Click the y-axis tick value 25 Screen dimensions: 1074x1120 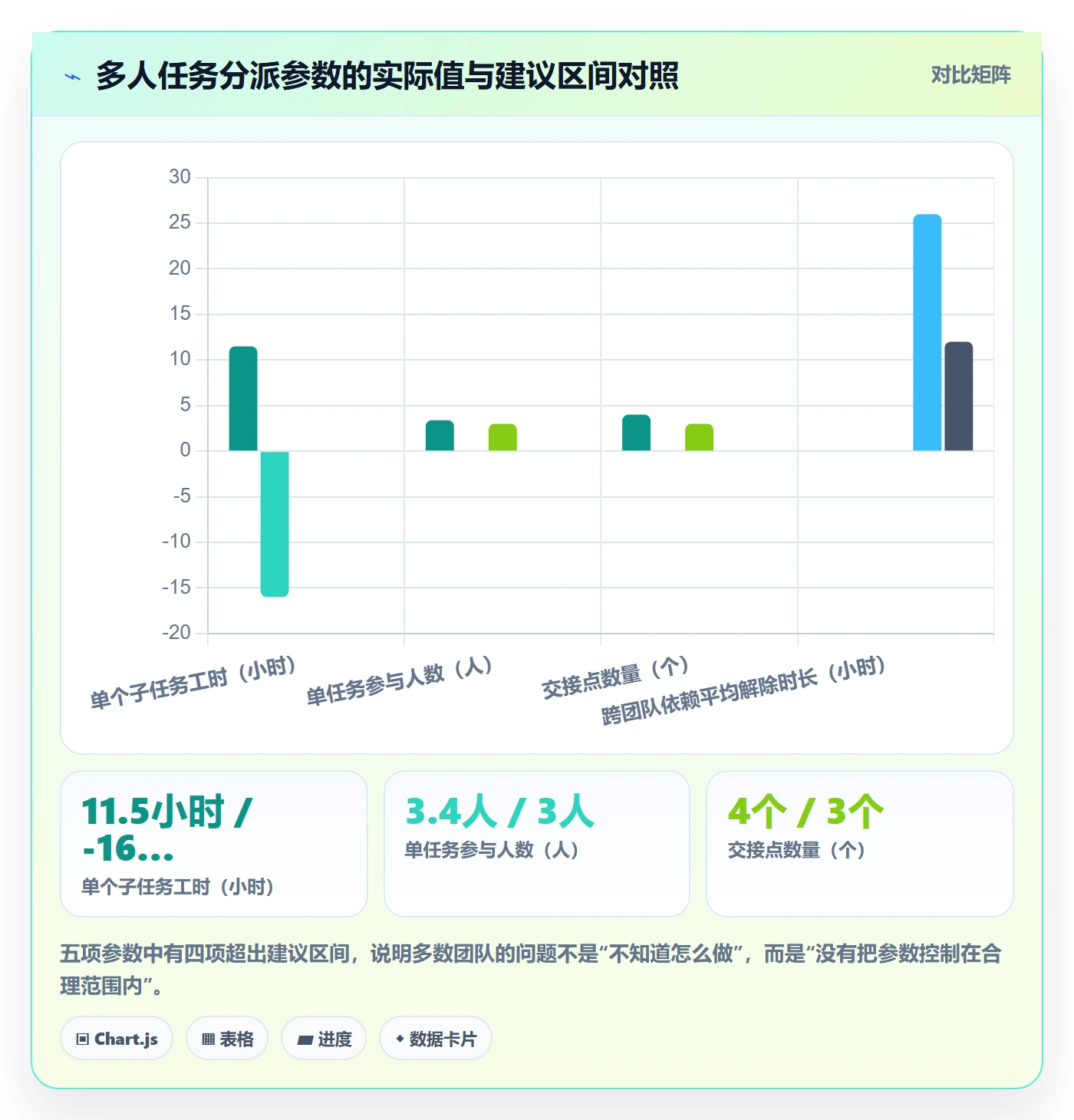coord(180,222)
